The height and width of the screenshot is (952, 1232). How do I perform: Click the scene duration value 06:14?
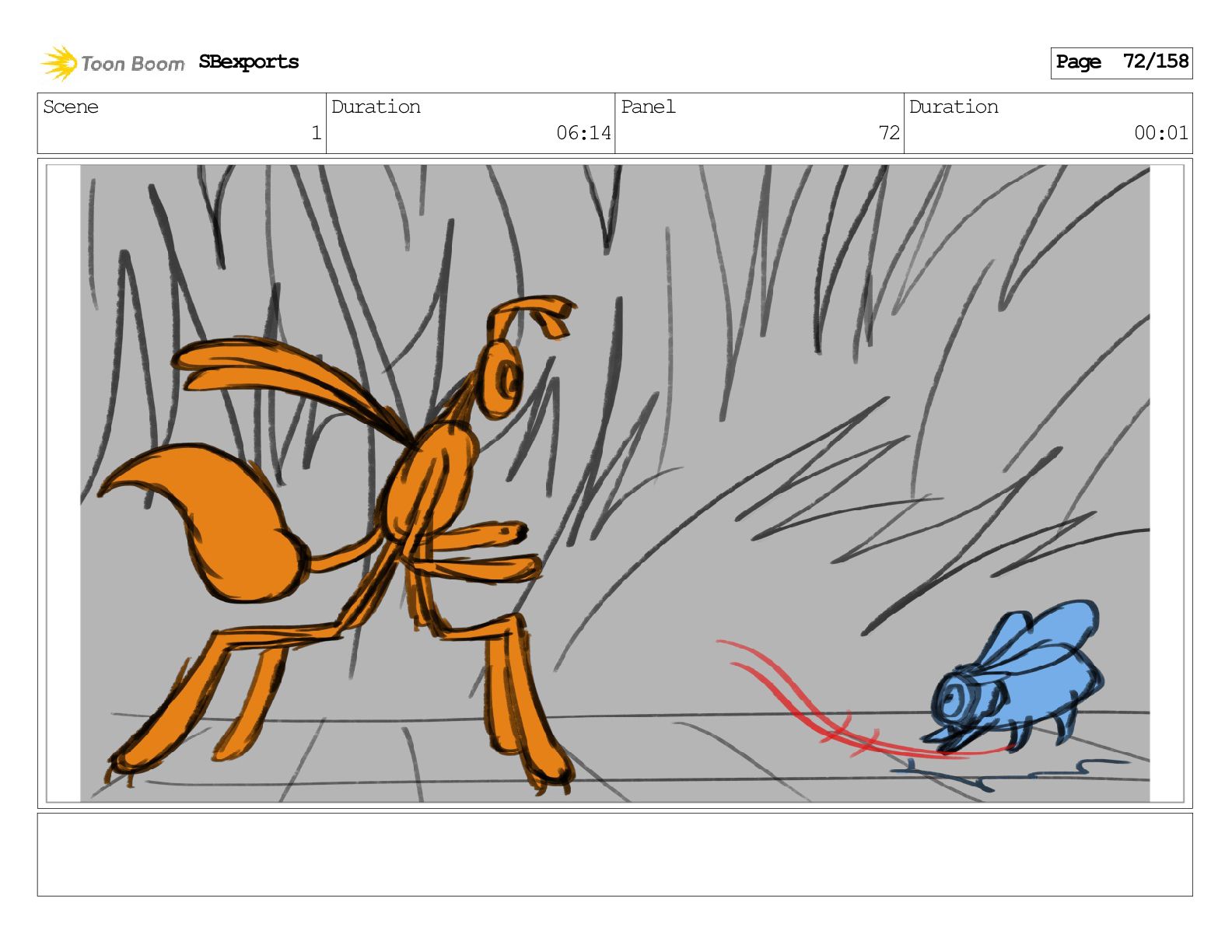coord(583,133)
